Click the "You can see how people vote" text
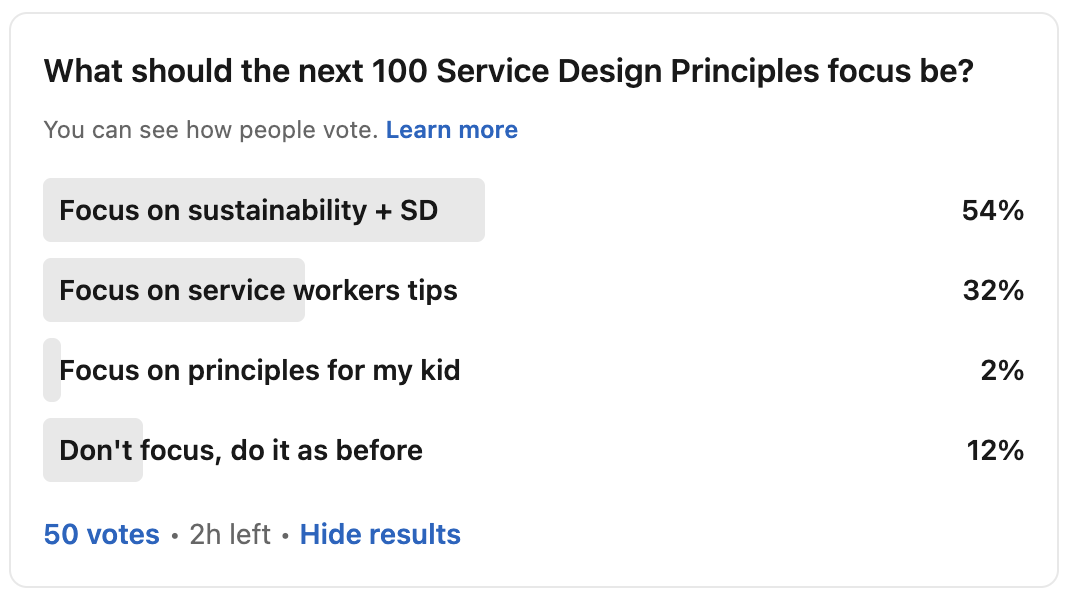This screenshot has width=1074, height=596. [x=211, y=130]
